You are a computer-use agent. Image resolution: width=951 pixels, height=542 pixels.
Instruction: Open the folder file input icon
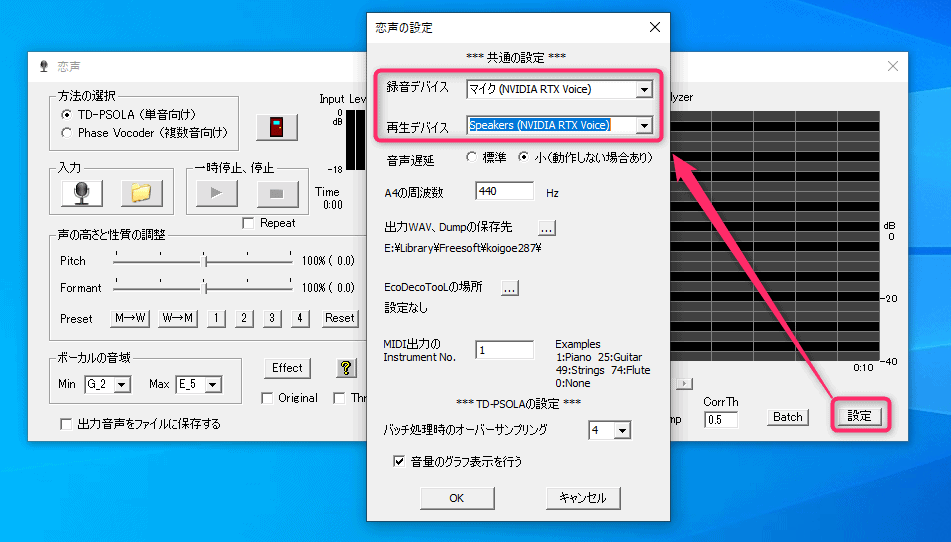coord(141,193)
